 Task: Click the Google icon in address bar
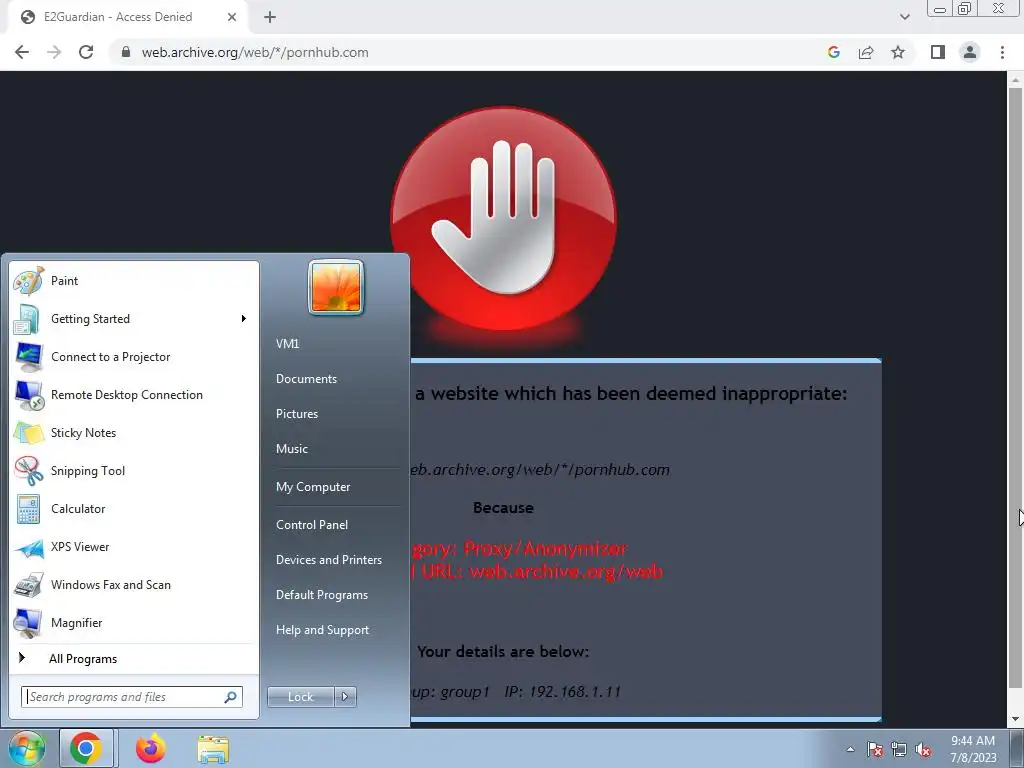tap(833, 52)
